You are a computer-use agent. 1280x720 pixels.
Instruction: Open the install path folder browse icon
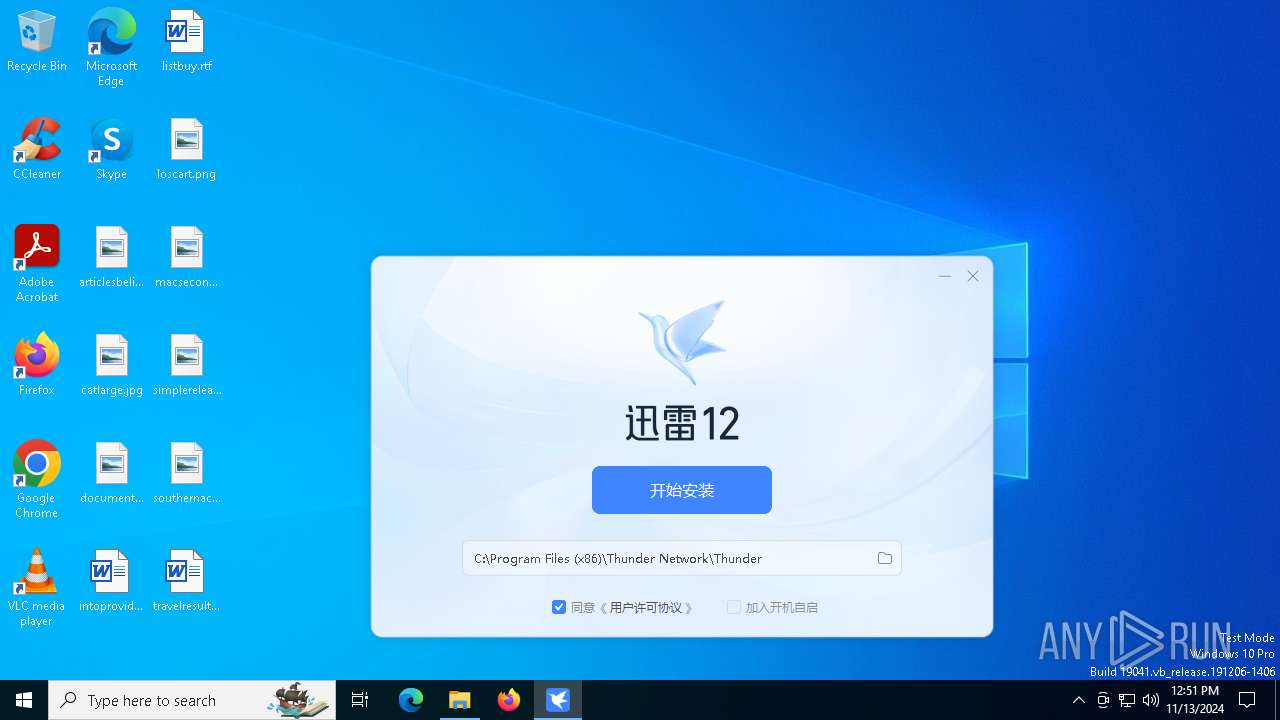pos(885,558)
